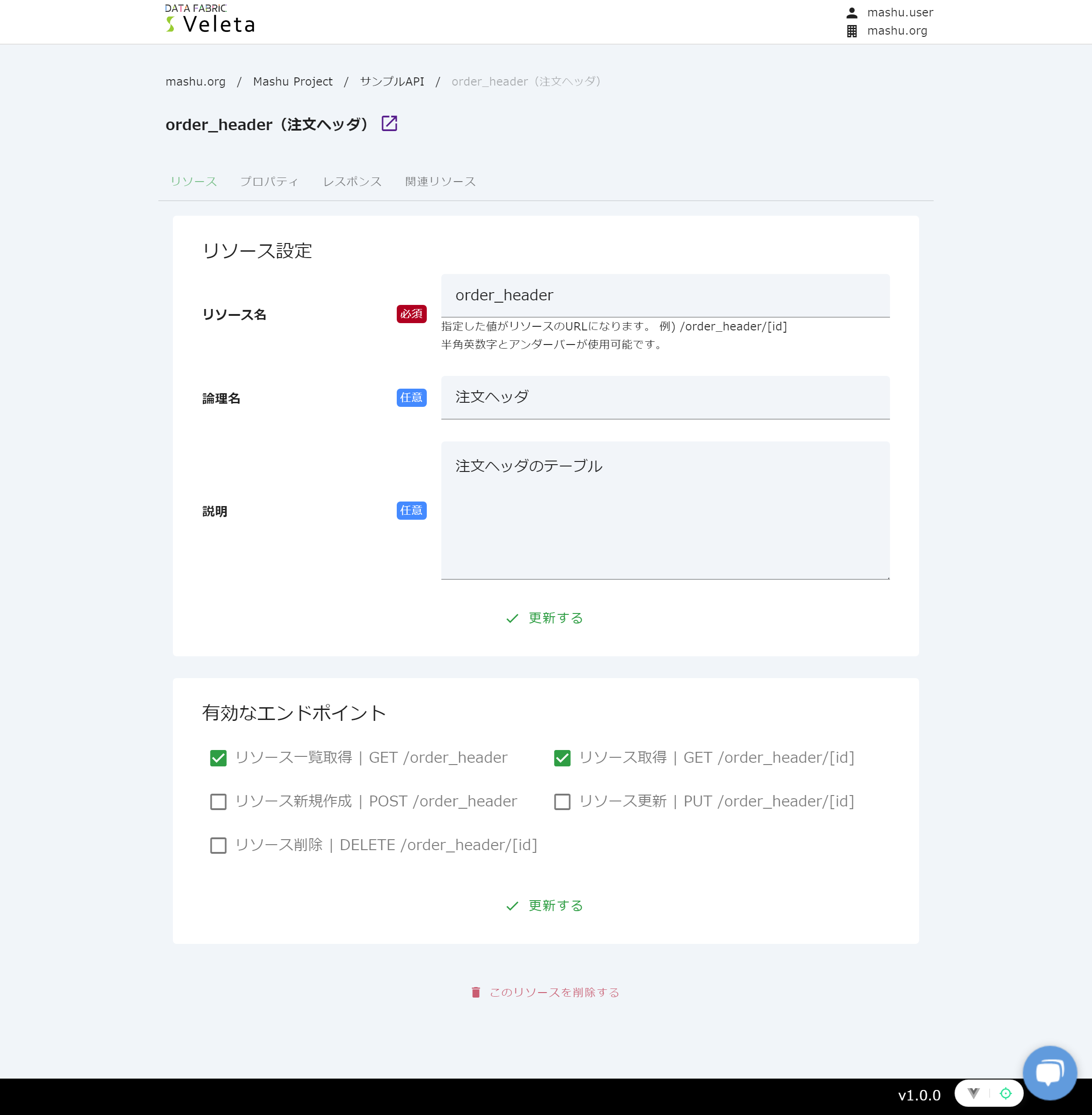Uncheck GET /order_header list endpoint
Viewport: 1092px width, 1115px height.
[218, 758]
